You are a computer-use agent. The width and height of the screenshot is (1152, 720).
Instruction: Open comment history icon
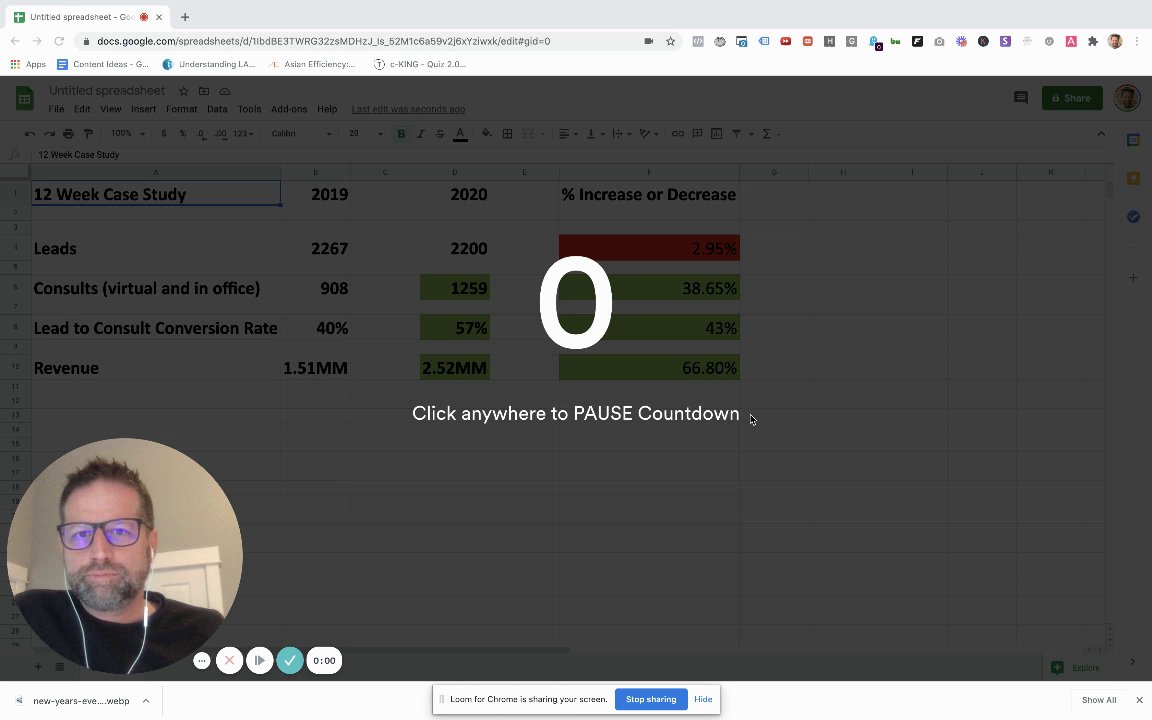1020,98
